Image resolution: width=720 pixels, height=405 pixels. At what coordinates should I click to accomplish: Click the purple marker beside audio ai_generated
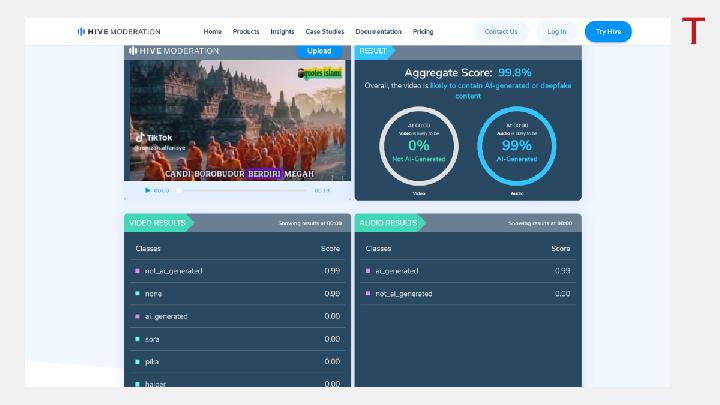click(x=367, y=271)
